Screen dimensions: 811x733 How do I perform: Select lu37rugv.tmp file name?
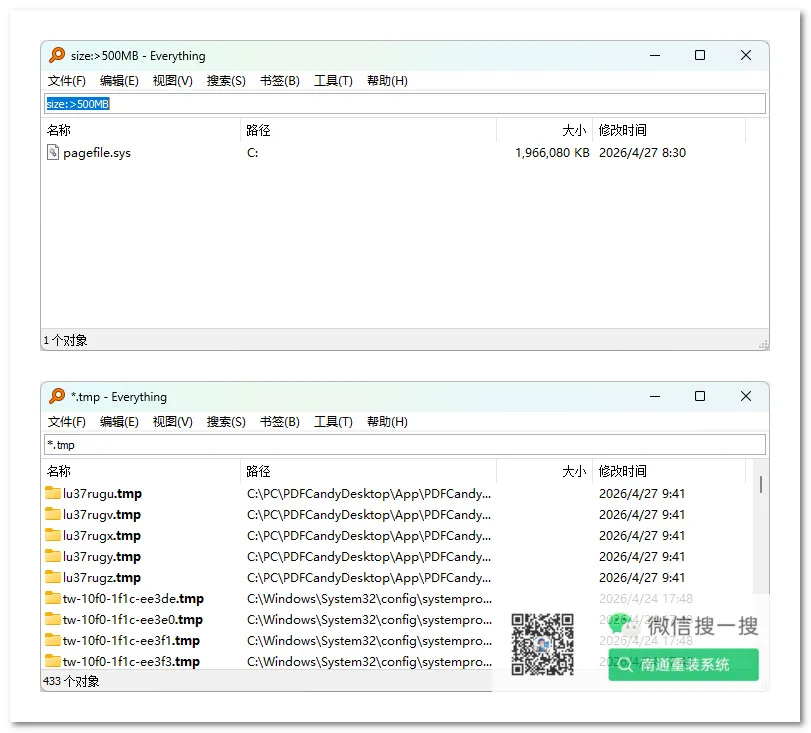click(x=102, y=514)
